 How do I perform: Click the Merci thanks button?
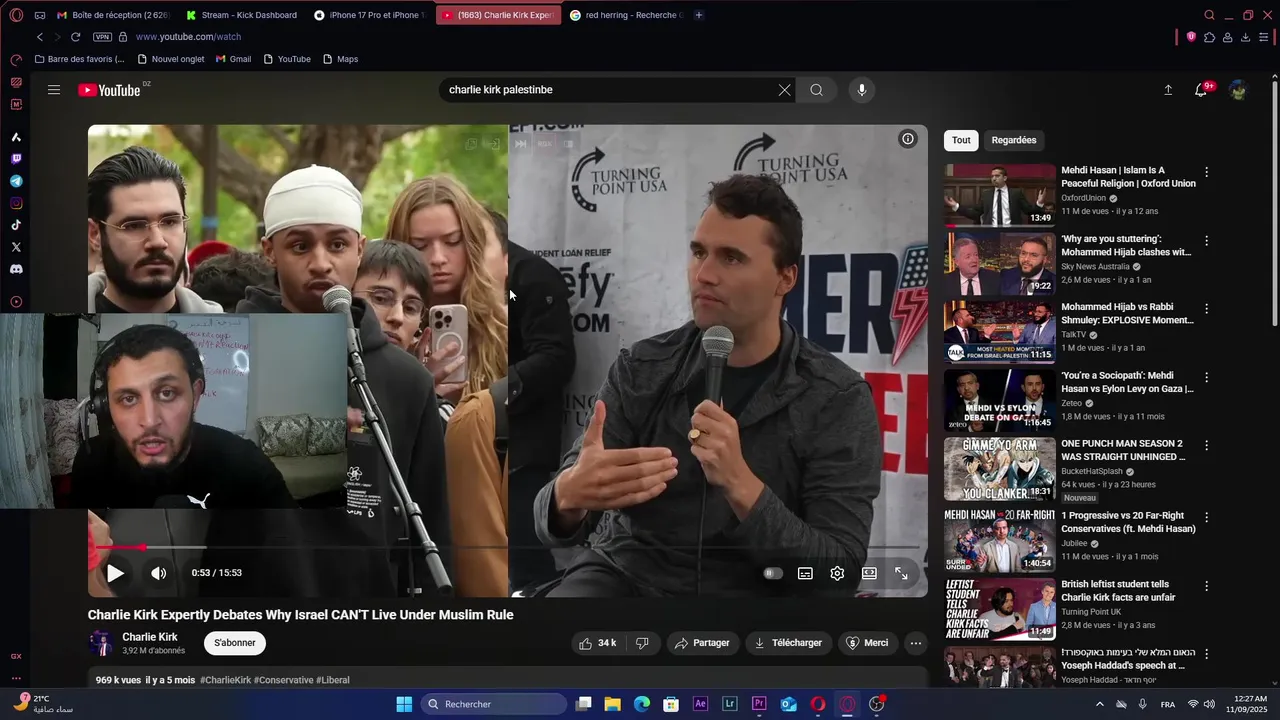[867, 643]
